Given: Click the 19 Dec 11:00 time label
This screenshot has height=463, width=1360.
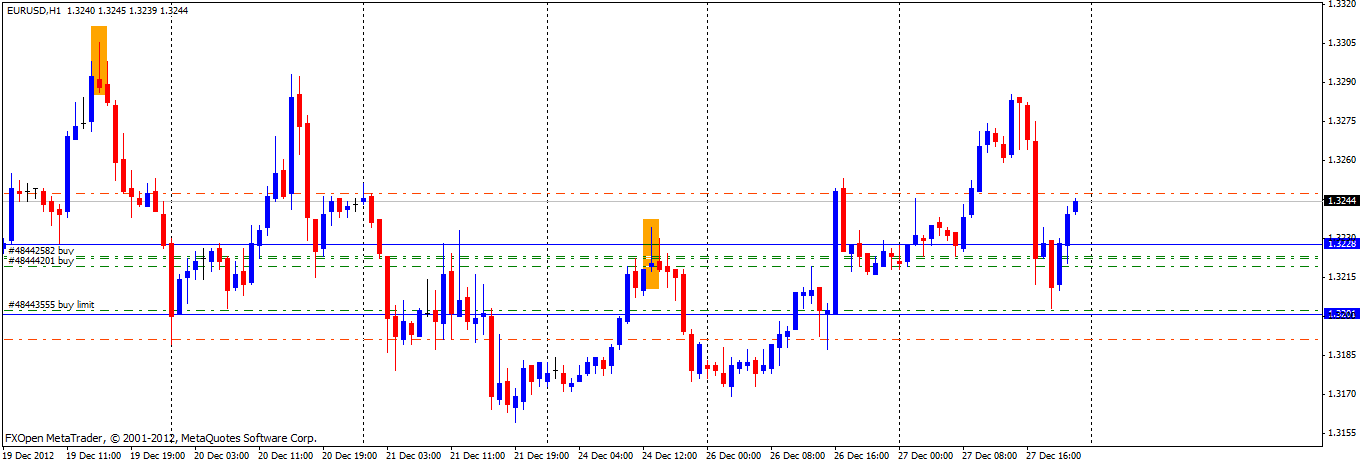Looking at the screenshot, I should pyautogui.click(x=94, y=455).
